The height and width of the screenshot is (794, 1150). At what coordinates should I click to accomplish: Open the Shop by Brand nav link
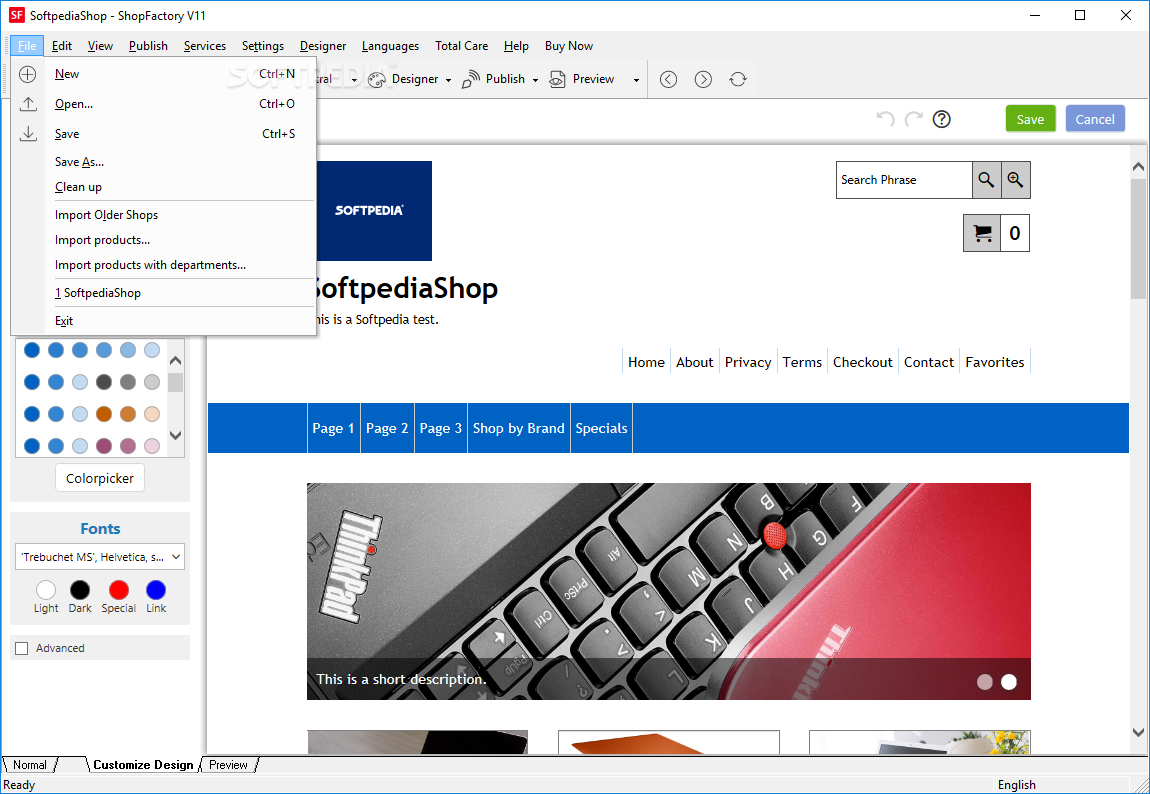click(519, 428)
